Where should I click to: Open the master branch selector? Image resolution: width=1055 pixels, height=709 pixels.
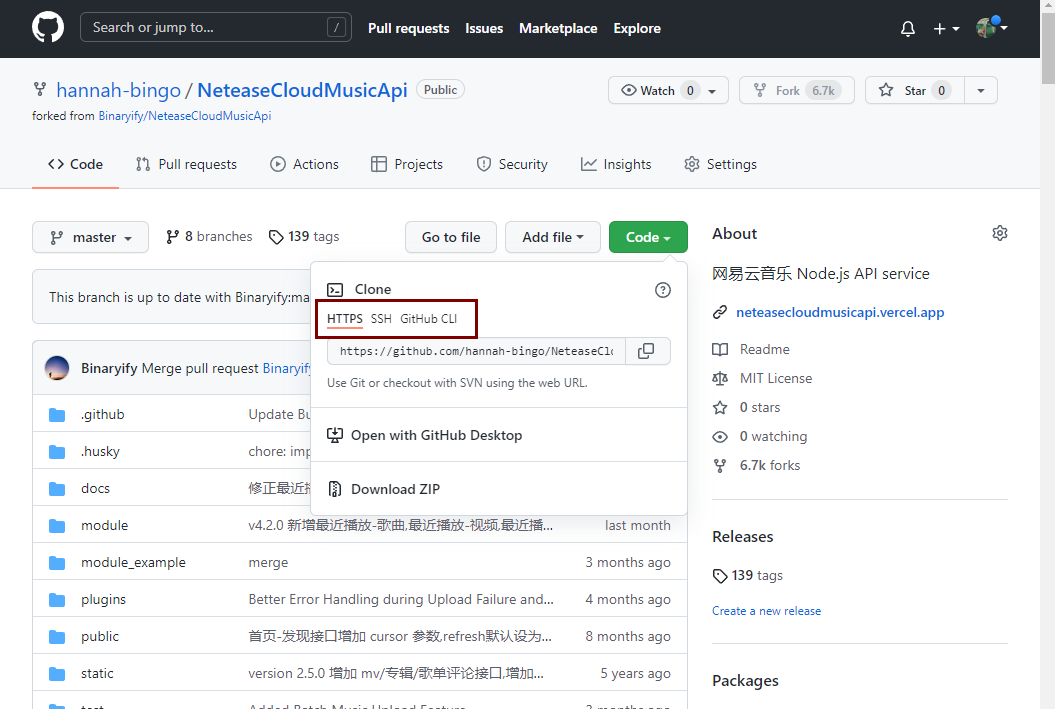(x=91, y=237)
